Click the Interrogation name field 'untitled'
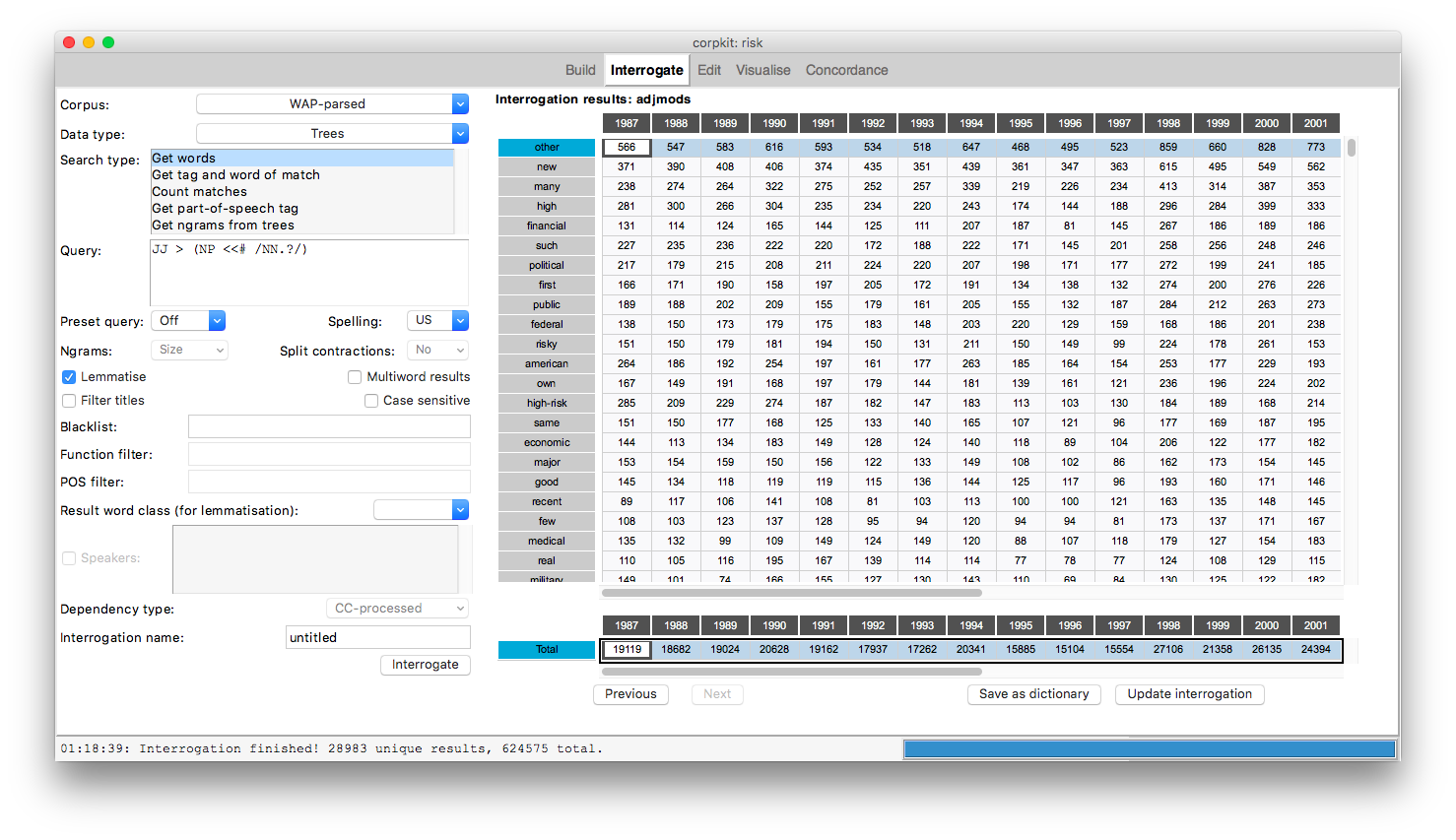The height and width of the screenshot is (840, 1456). coord(378,637)
